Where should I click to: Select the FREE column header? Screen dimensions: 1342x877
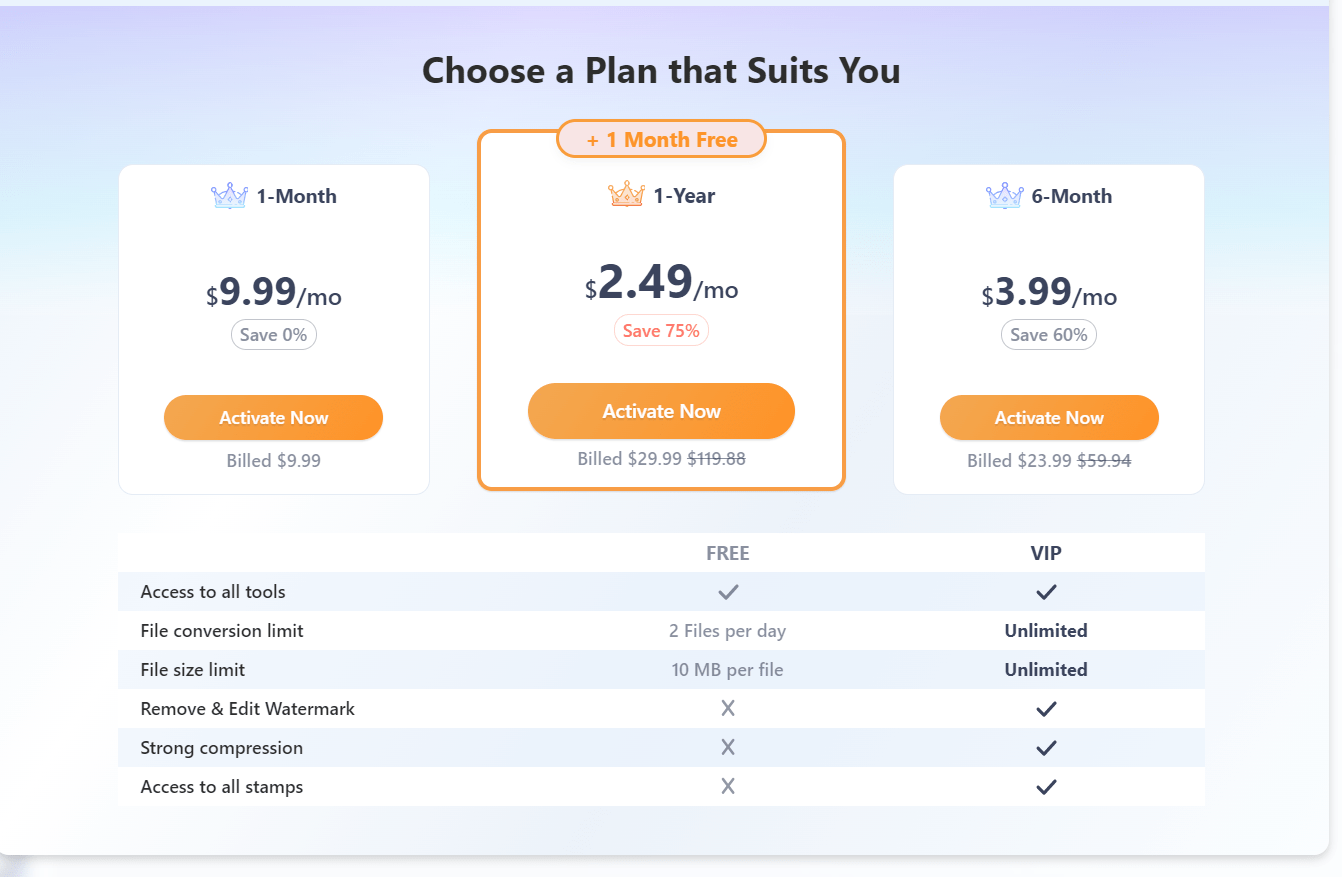(x=728, y=553)
